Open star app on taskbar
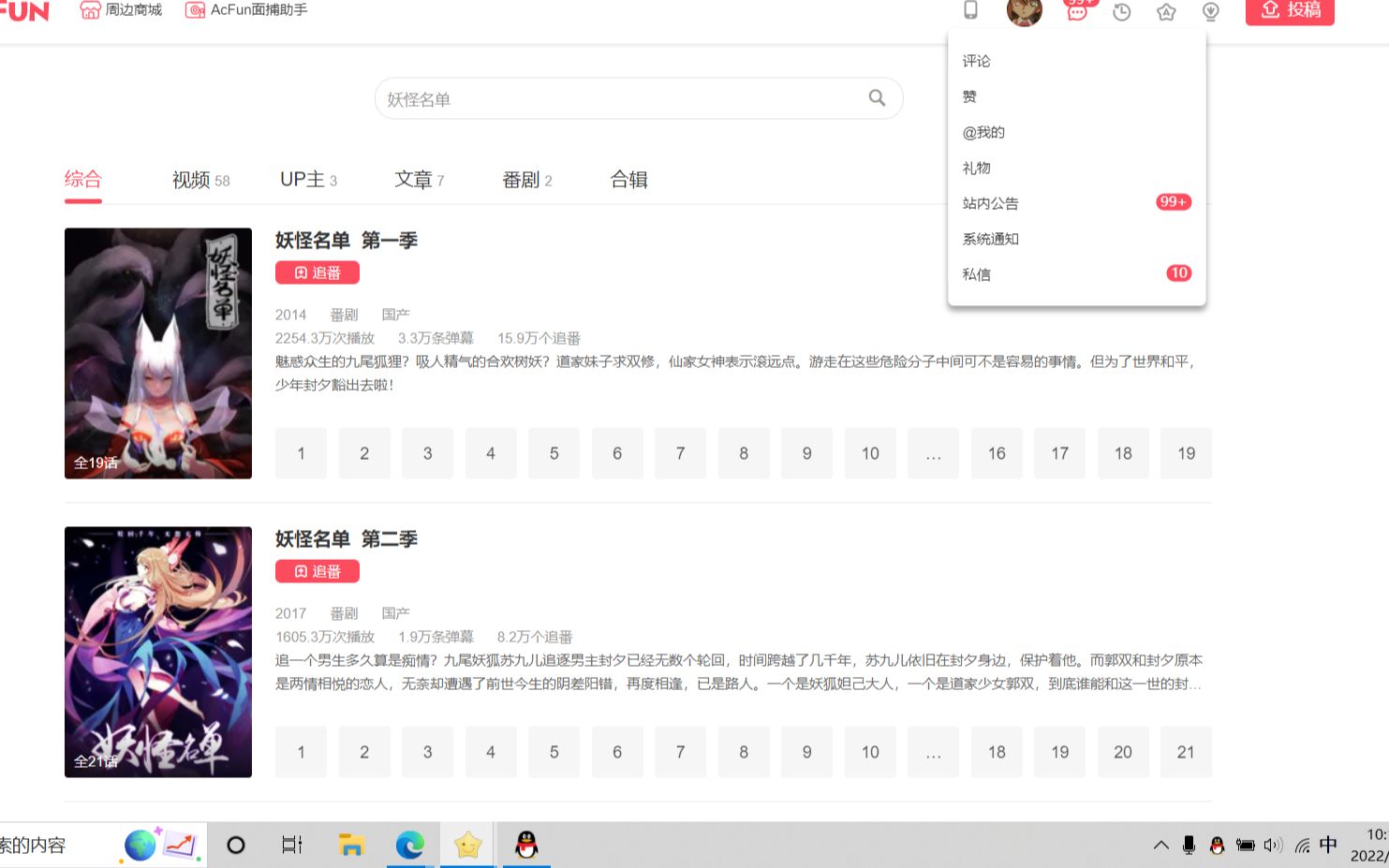 tap(467, 846)
